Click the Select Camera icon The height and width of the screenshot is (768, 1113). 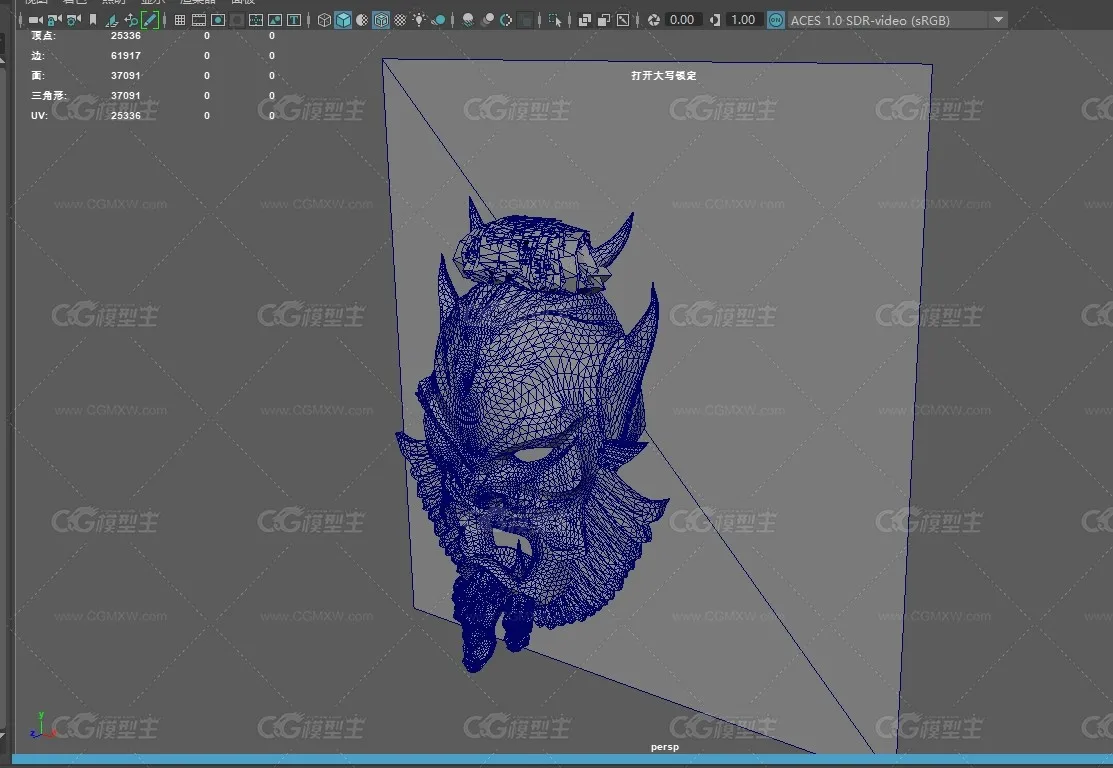click(35, 20)
